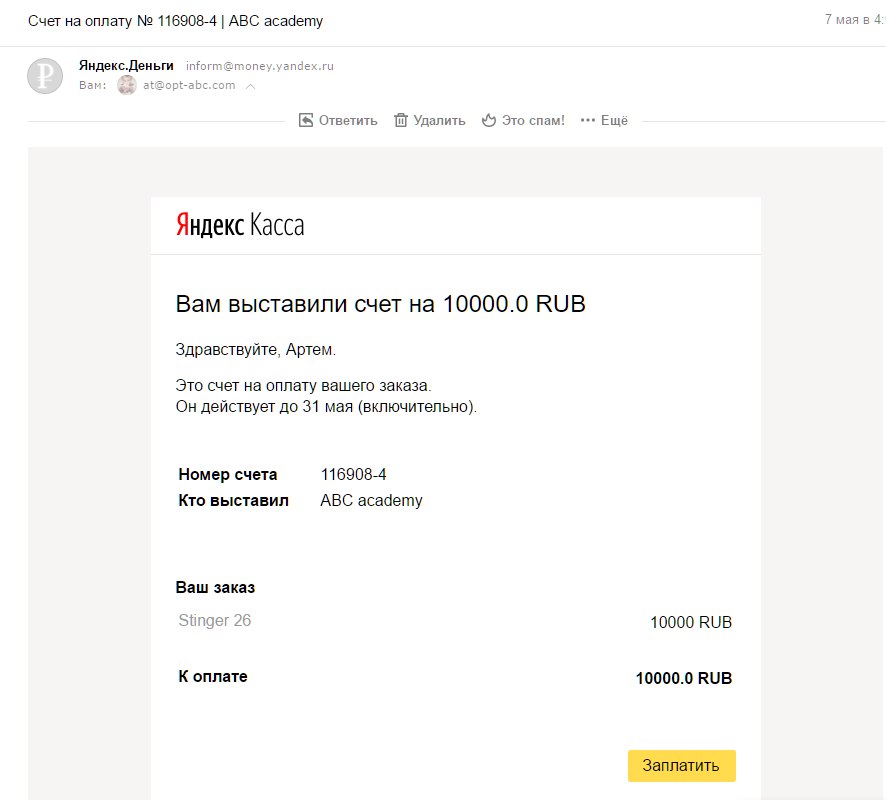Click invoice number 116908-4 in the table
Screen dimensions: 886x800
tap(353, 475)
